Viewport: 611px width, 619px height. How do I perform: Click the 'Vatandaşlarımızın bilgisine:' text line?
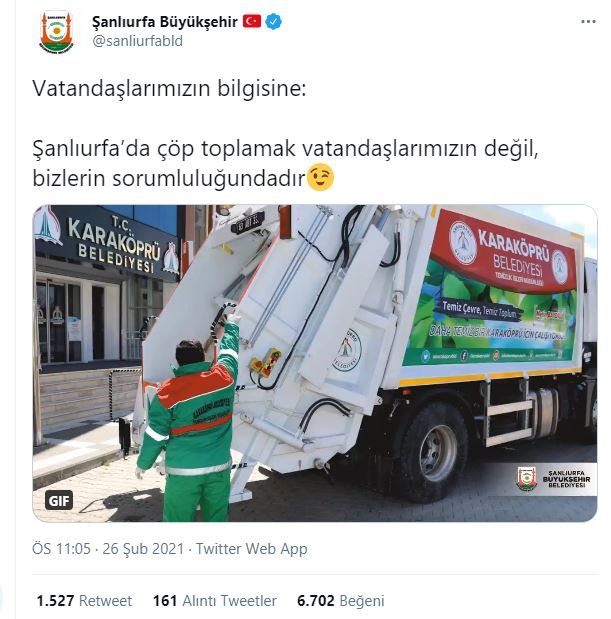pos(169,88)
